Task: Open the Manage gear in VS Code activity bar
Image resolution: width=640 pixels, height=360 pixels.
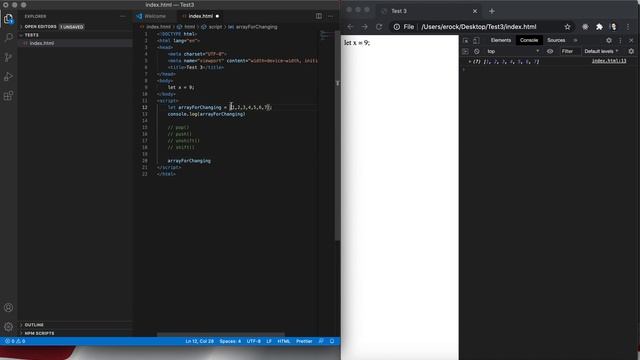Action: point(8,327)
